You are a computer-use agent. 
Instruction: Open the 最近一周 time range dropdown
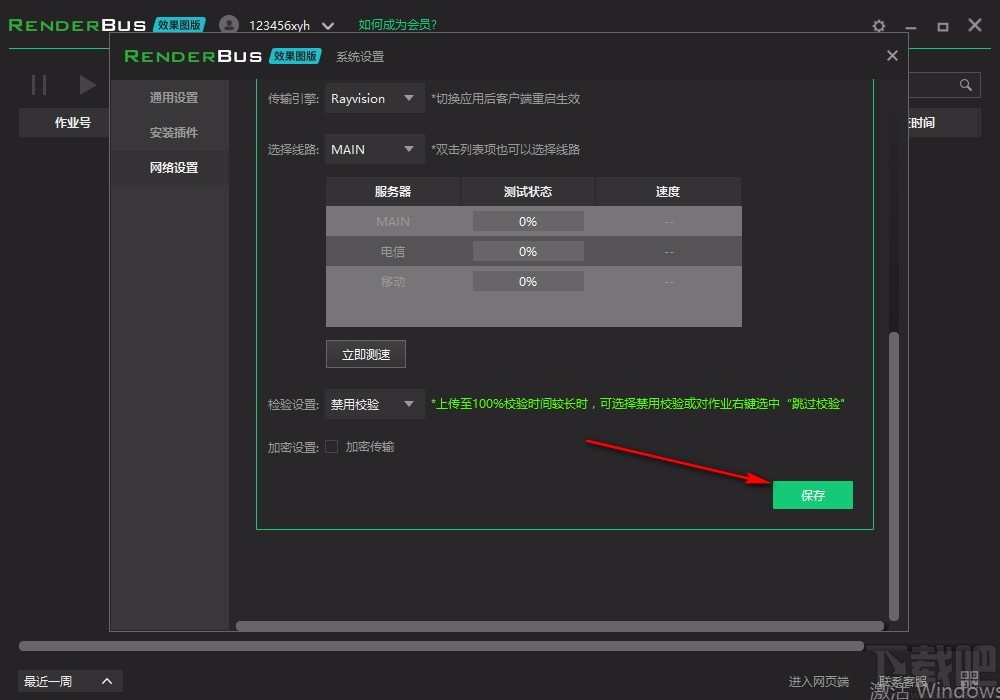pyautogui.click(x=70, y=681)
